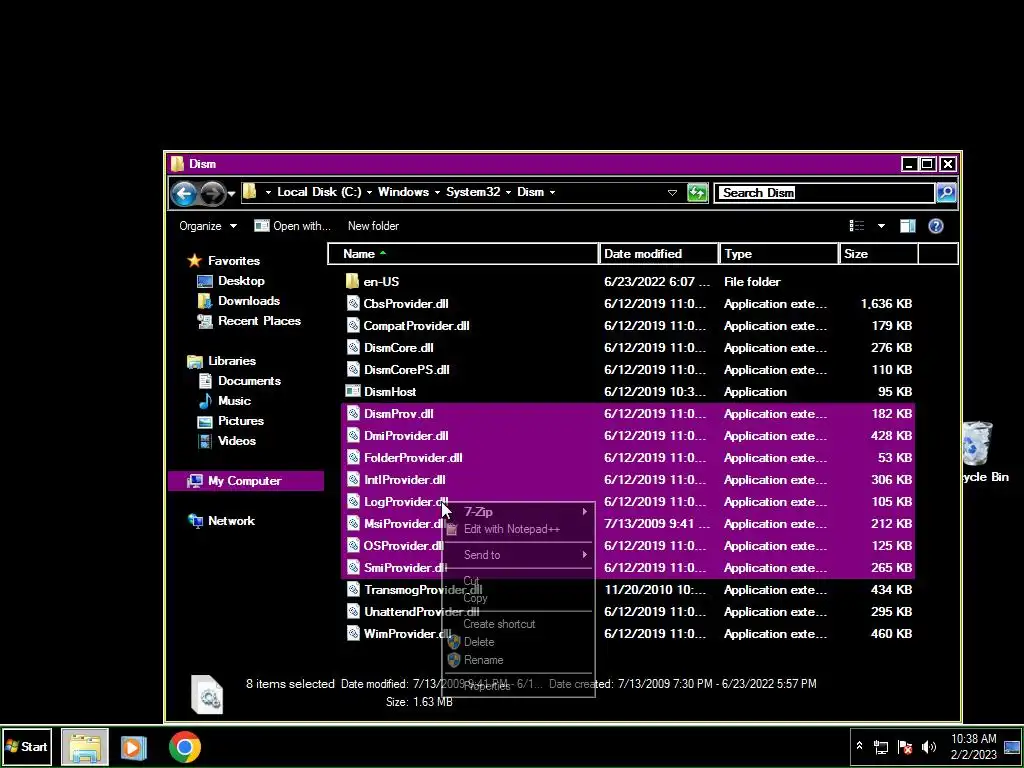The width and height of the screenshot is (1024, 768).
Task: Select the TransmogProvider.dll file icon
Action: (353, 590)
